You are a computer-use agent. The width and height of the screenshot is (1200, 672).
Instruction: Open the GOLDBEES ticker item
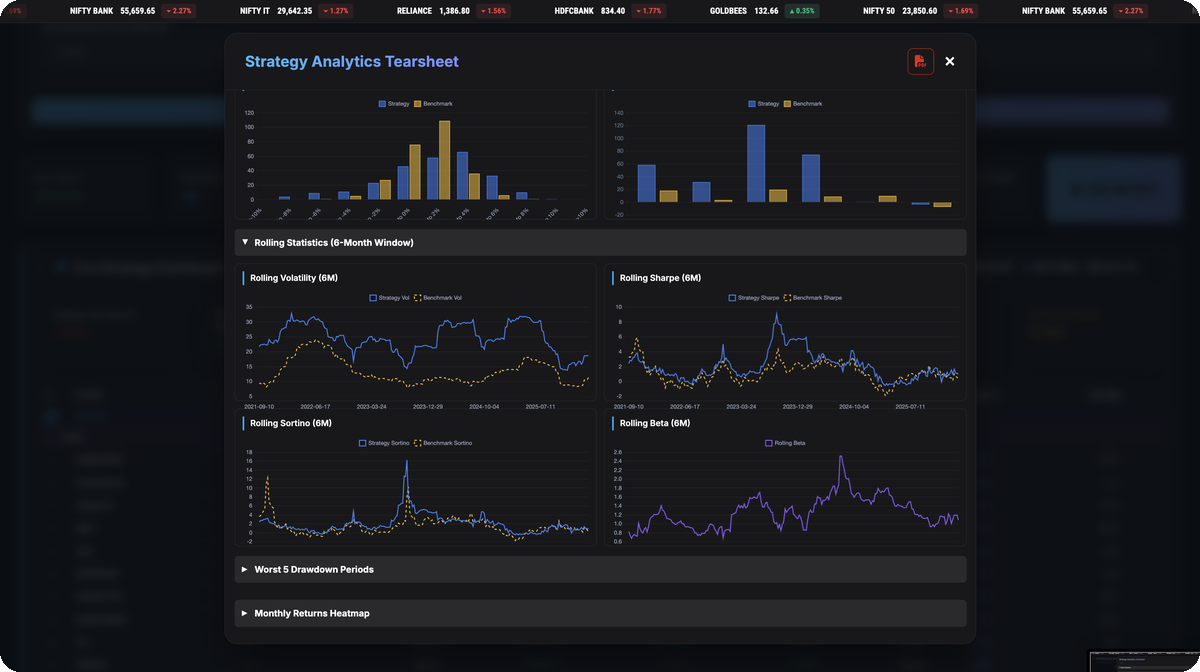[x=766, y=11]
